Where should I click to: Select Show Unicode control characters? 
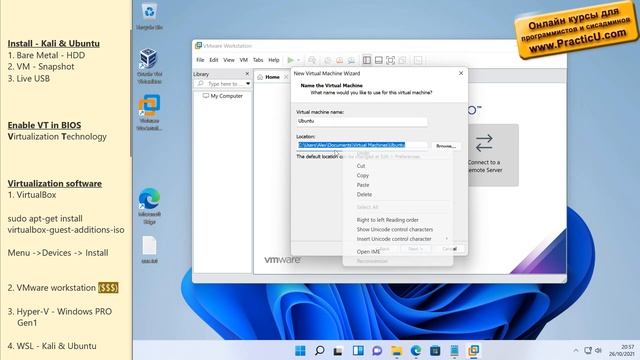pyautogui.click(x=397, y=229)
